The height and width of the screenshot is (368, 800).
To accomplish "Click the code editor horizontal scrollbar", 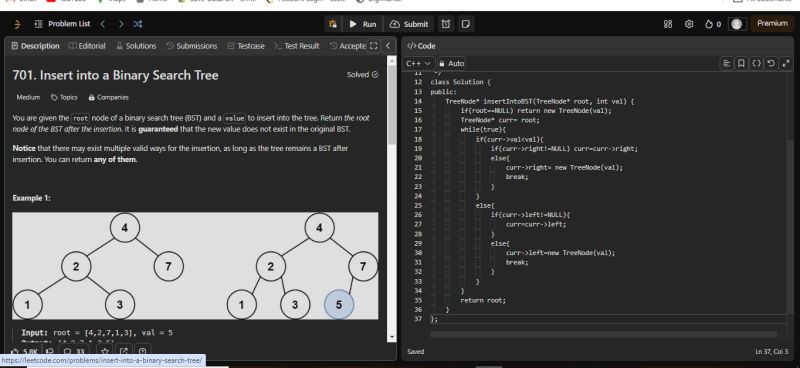I will pyautogui.click(x=604, y=335).
